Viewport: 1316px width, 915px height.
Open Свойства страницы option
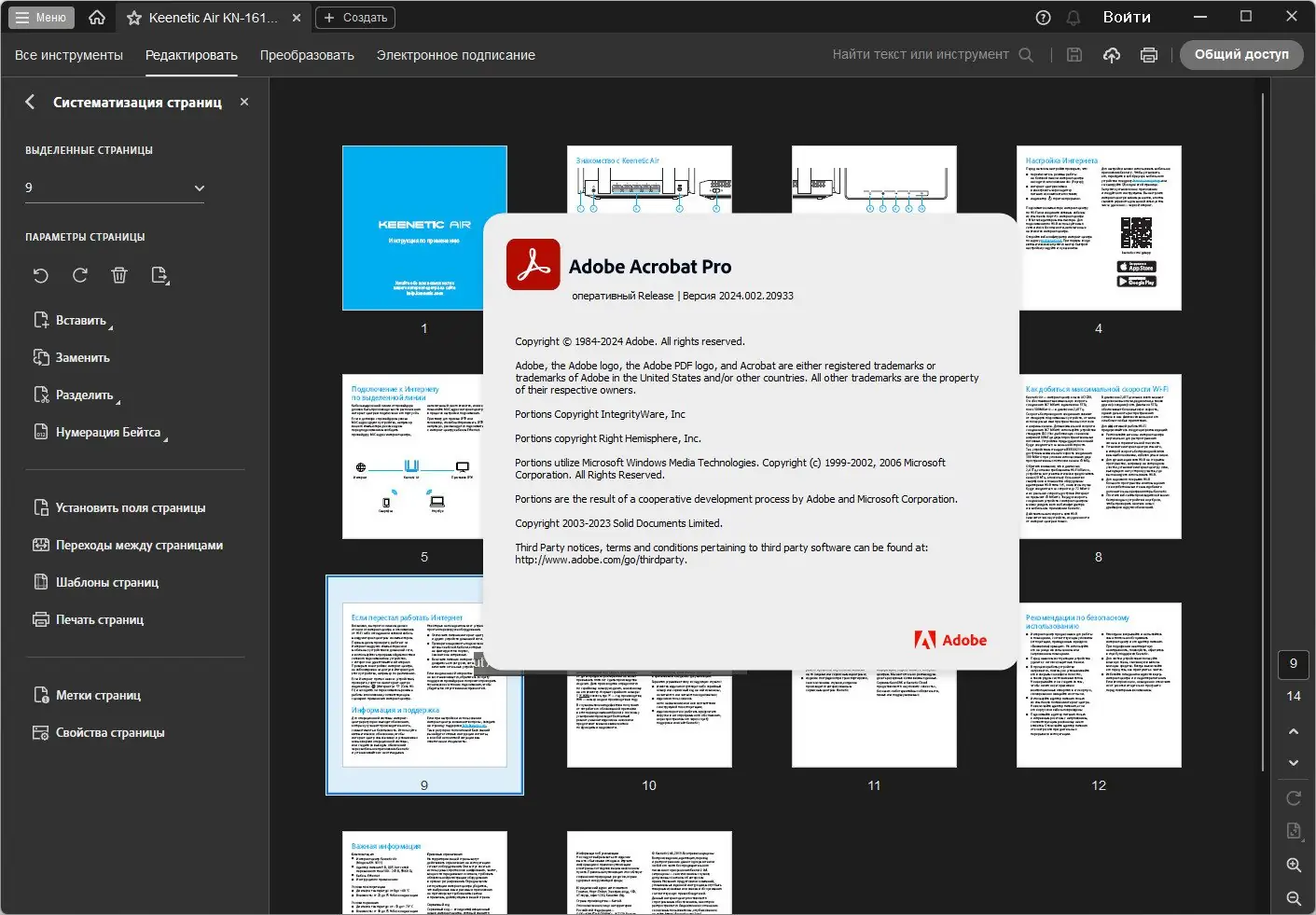pos(99,732)
